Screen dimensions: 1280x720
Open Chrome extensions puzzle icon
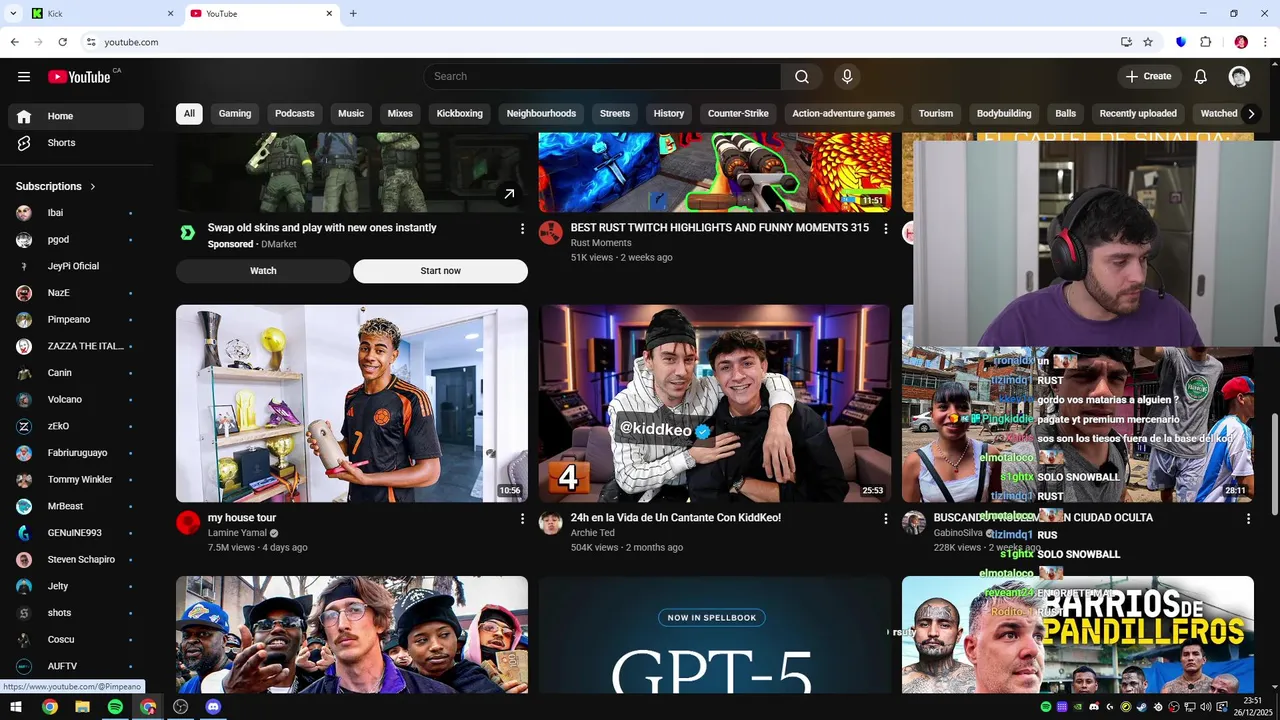(1205, 42)
